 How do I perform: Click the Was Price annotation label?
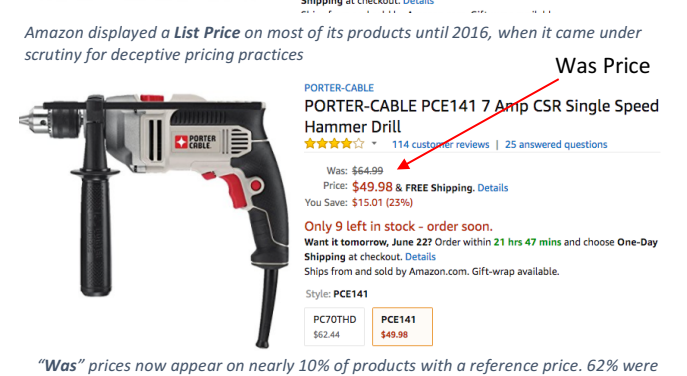click(602, 66)
